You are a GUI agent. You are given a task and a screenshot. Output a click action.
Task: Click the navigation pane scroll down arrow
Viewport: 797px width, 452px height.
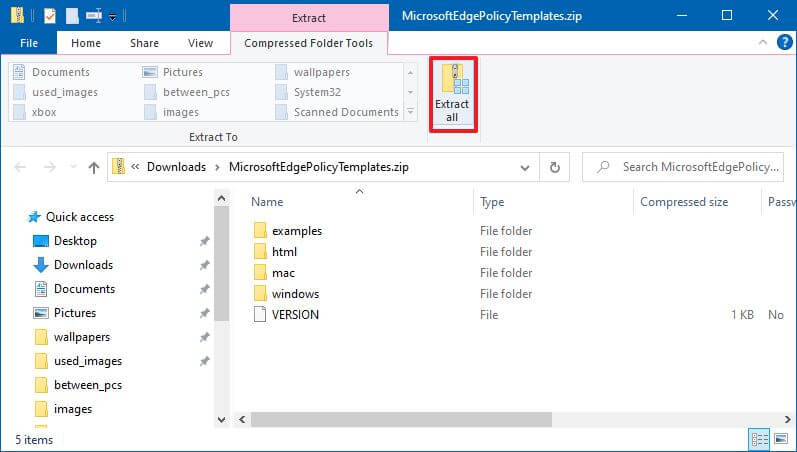pos(222,419)
